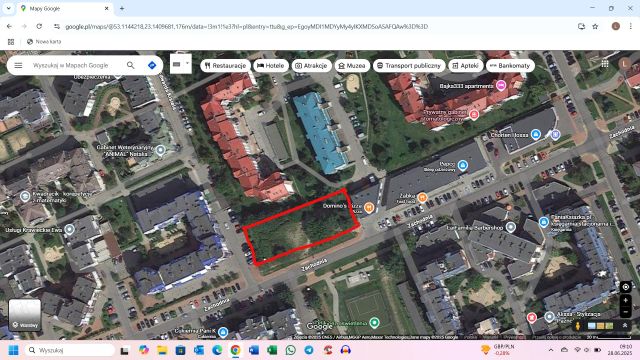
Task: Filter by Atrakcje chip
Action: pyautogui.click(x=311, y=65)
